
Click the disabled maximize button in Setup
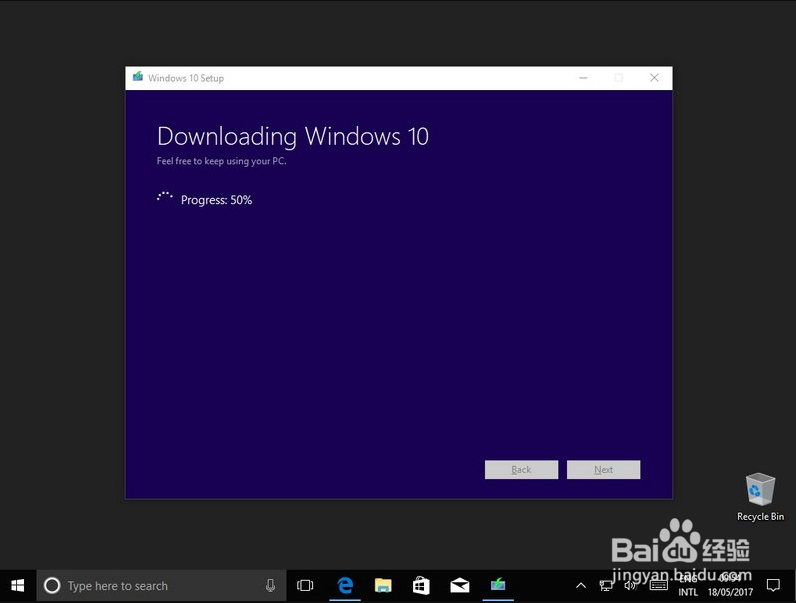pyautogui.click(x=618, y=78)
